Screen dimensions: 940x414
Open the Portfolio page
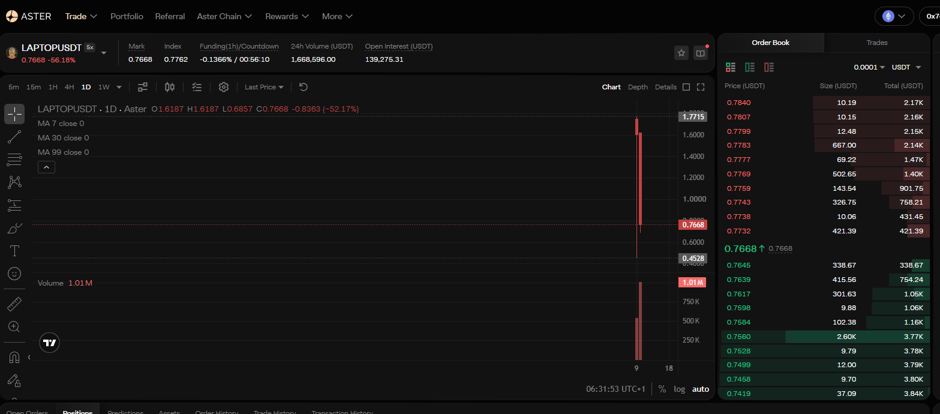[x=126, y=16]
